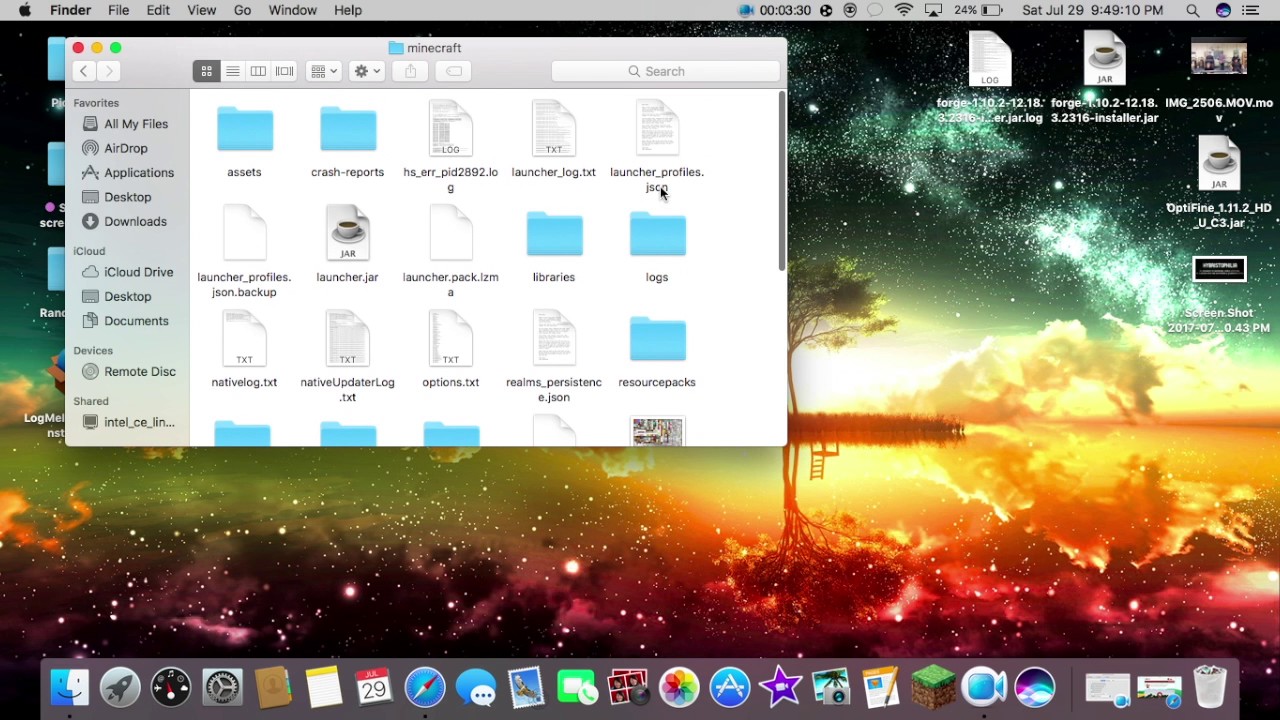Open the libraries folder
This screenshot has width=1280, height=720.
pyautogui.click(x=554, y=236)
